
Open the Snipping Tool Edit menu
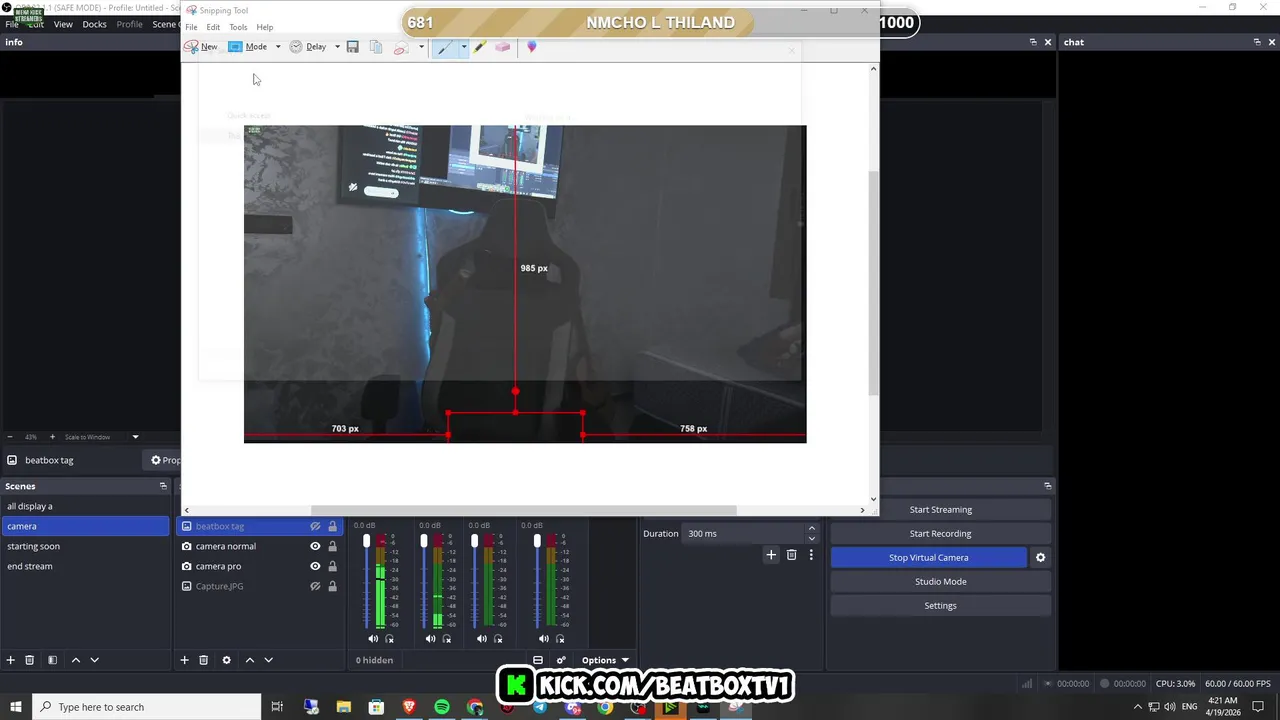point(213,27)
